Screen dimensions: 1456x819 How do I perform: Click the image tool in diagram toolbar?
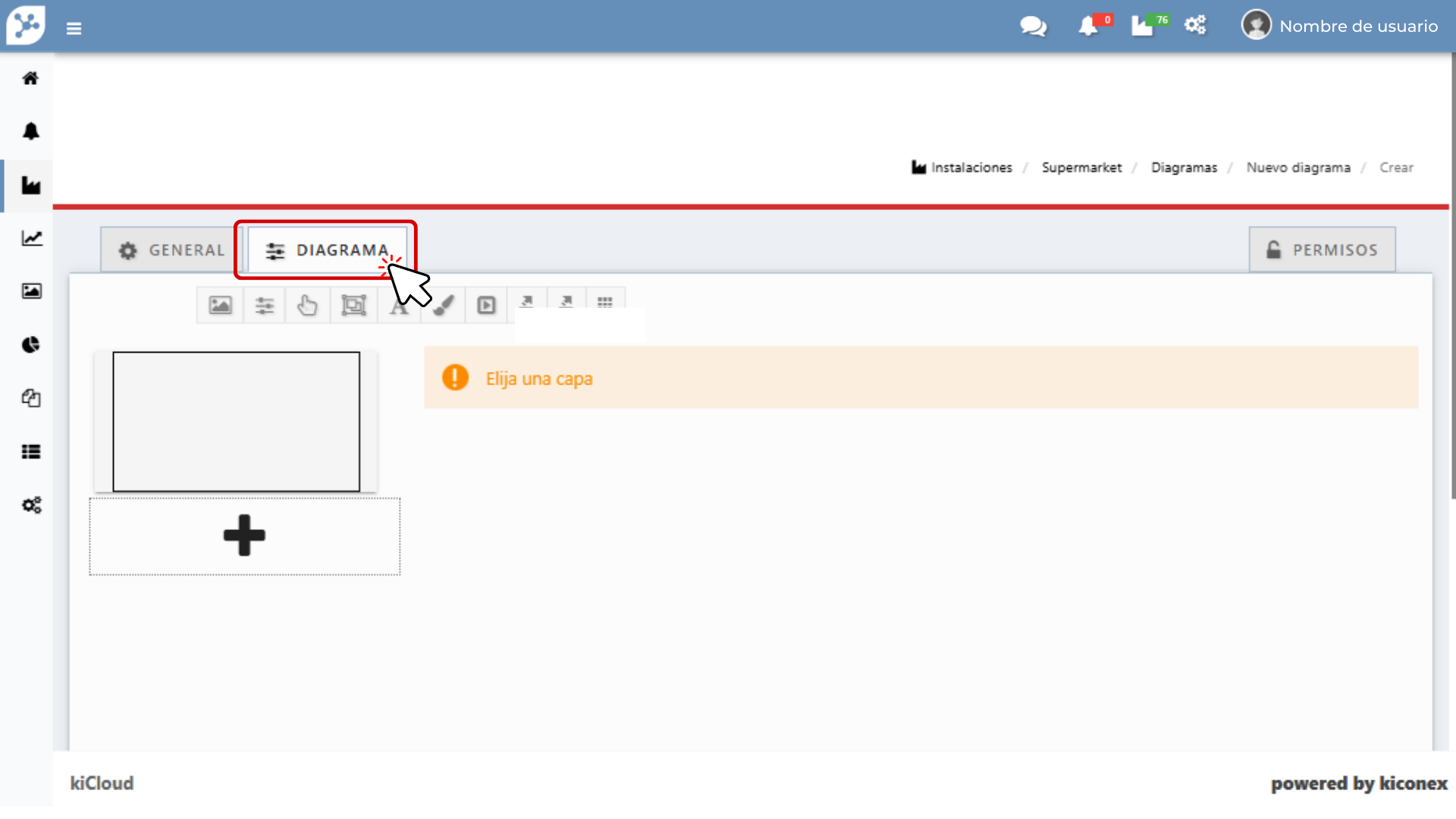[220, 306]
